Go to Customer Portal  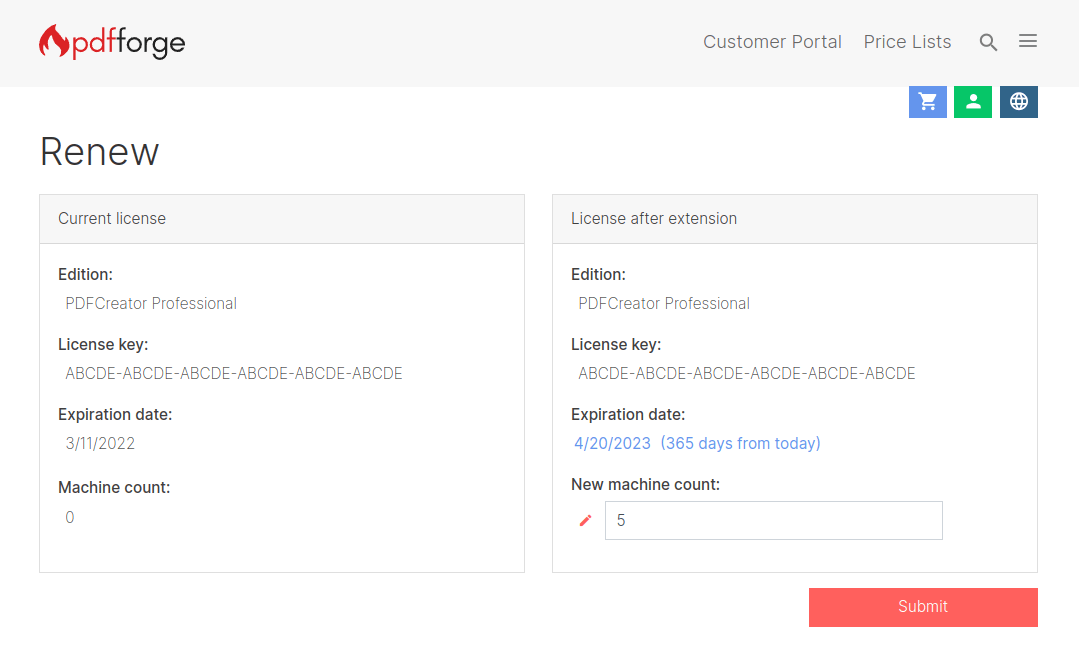coord(772,42)
